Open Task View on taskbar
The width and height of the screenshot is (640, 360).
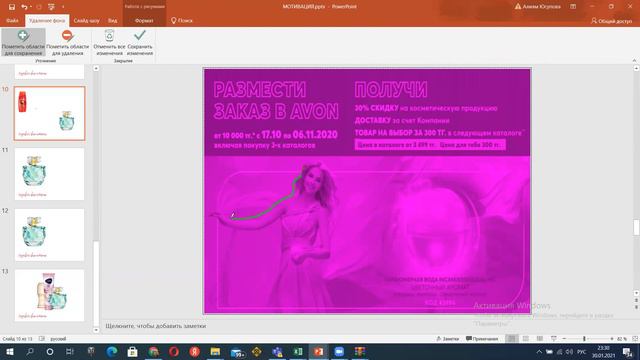click(x=69, y=351)
